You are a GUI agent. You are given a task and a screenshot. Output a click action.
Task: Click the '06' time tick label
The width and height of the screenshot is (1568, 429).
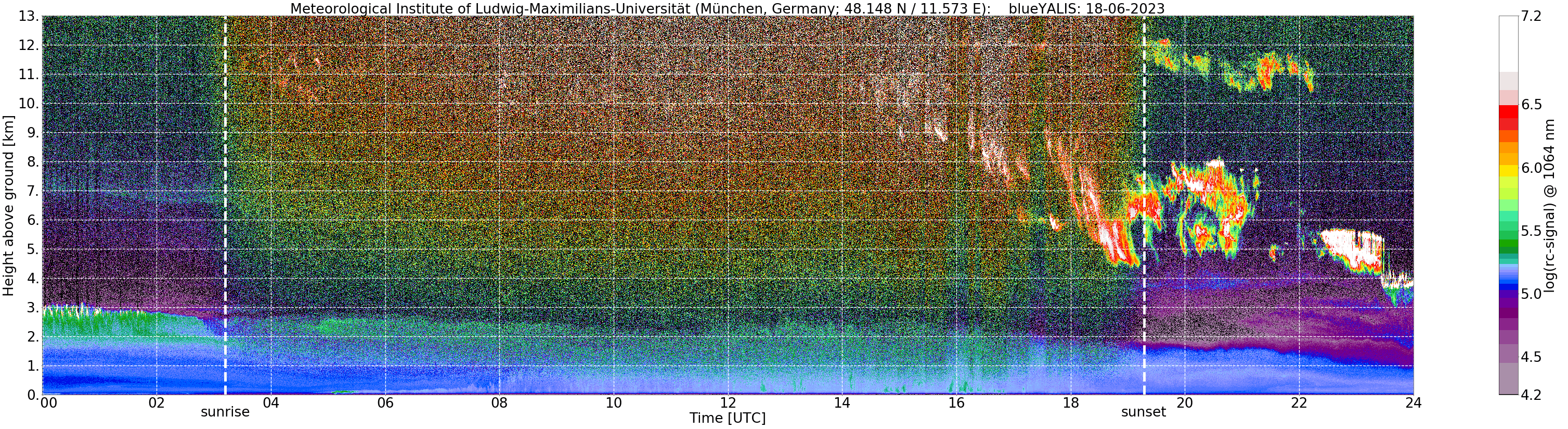(x=385, y=403)
